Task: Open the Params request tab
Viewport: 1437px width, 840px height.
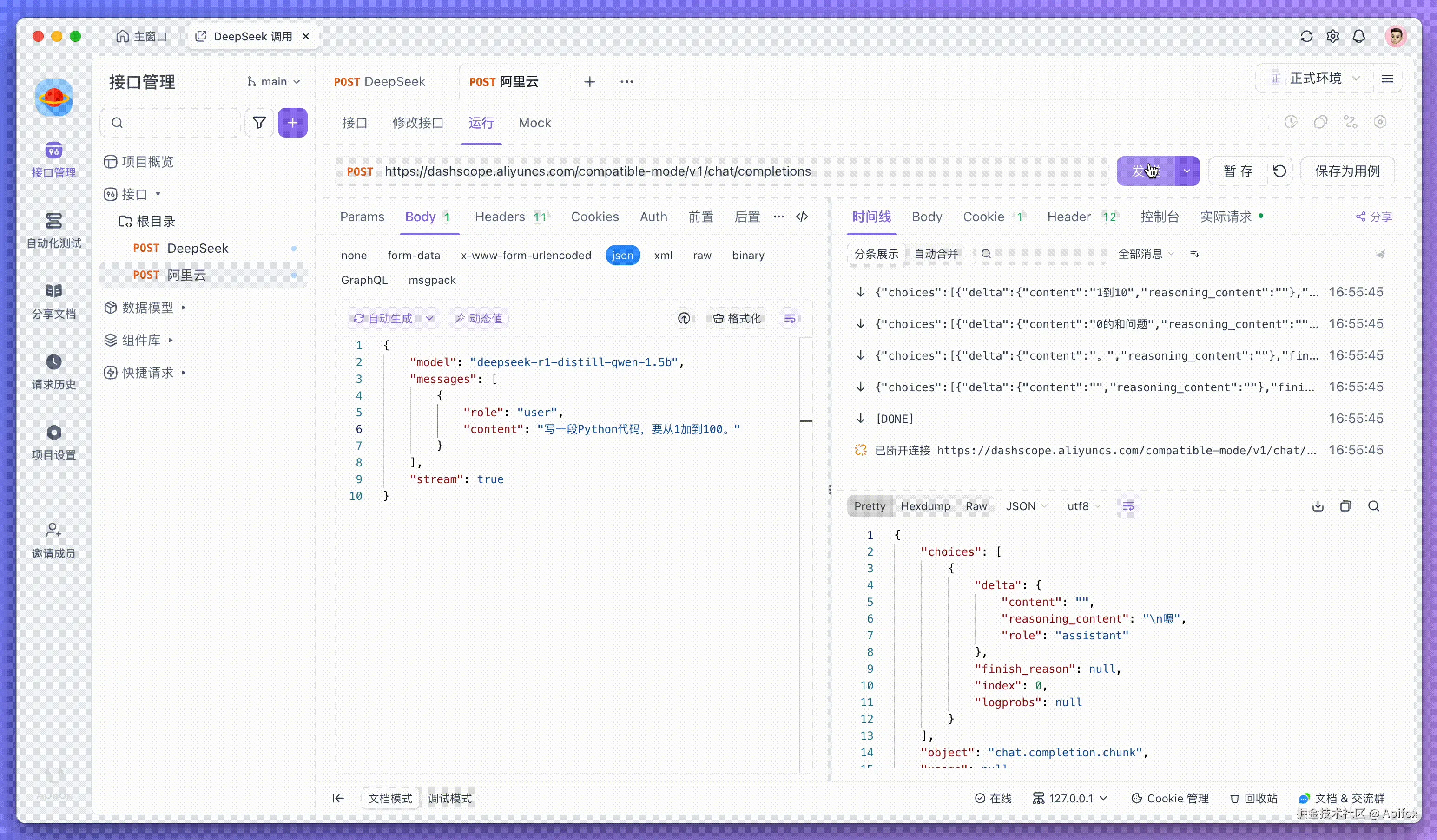Action: 362,217
